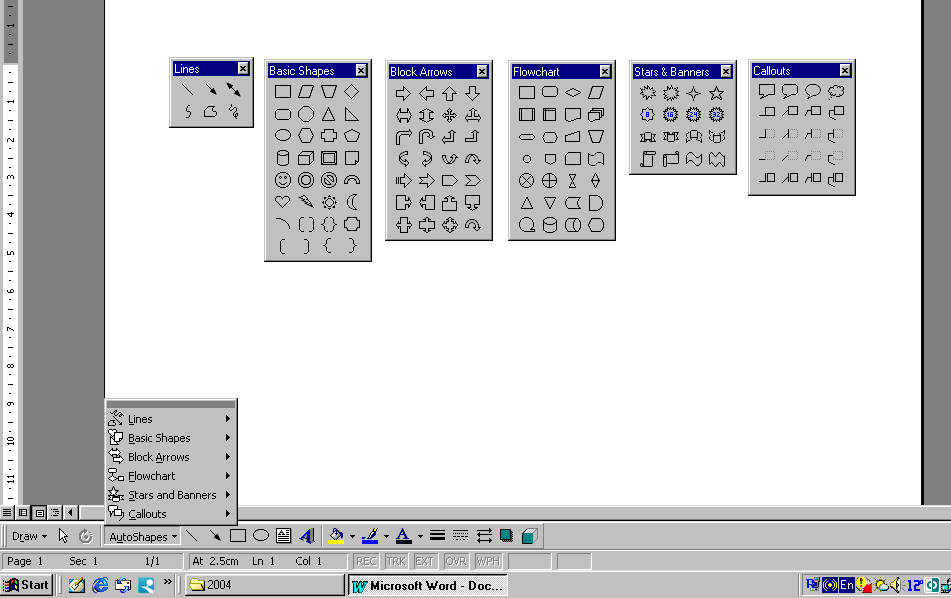The image size is (951, 598).
Task: Select the flowchart magnetic disk shape
Action: pyautogui.click(x=549, y=225)
